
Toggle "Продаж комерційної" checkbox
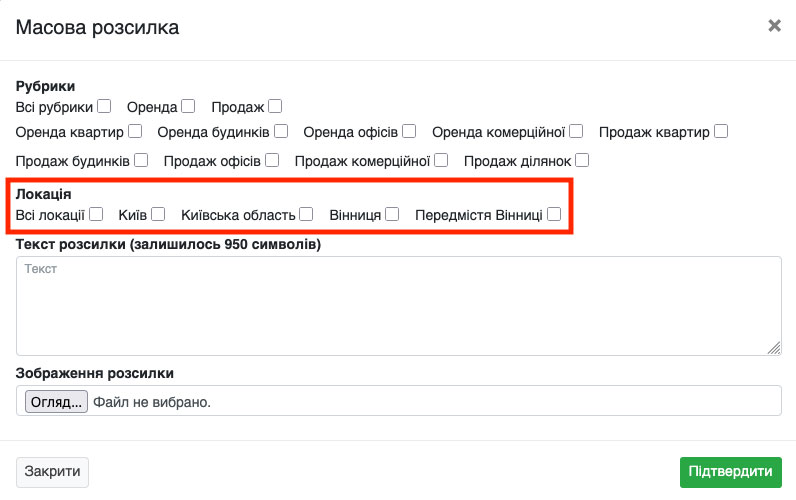(442, 159)
